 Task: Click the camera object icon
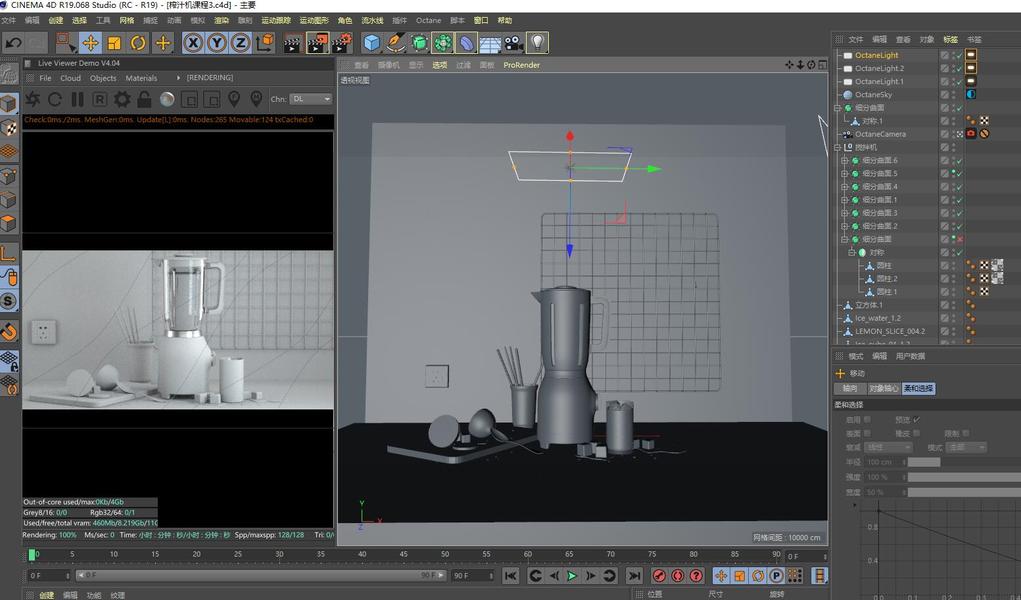tap(513, 43)
